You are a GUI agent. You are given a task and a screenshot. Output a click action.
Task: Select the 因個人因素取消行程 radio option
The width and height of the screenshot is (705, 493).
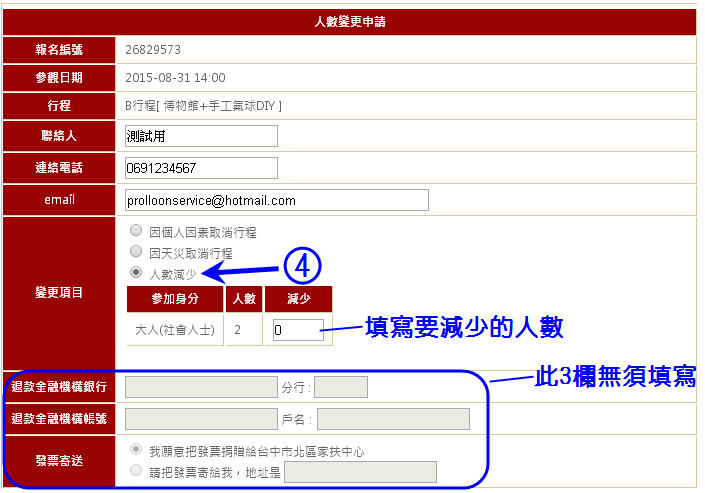(x=136, y=231)
